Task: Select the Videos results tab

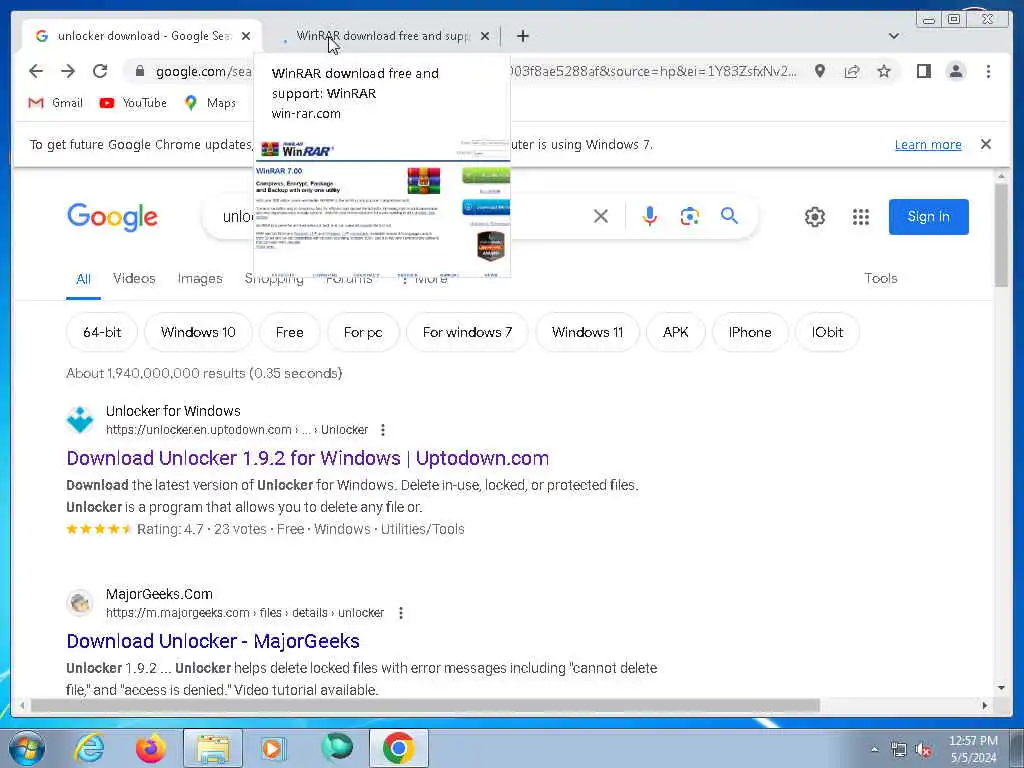Action: pos(134,278)
